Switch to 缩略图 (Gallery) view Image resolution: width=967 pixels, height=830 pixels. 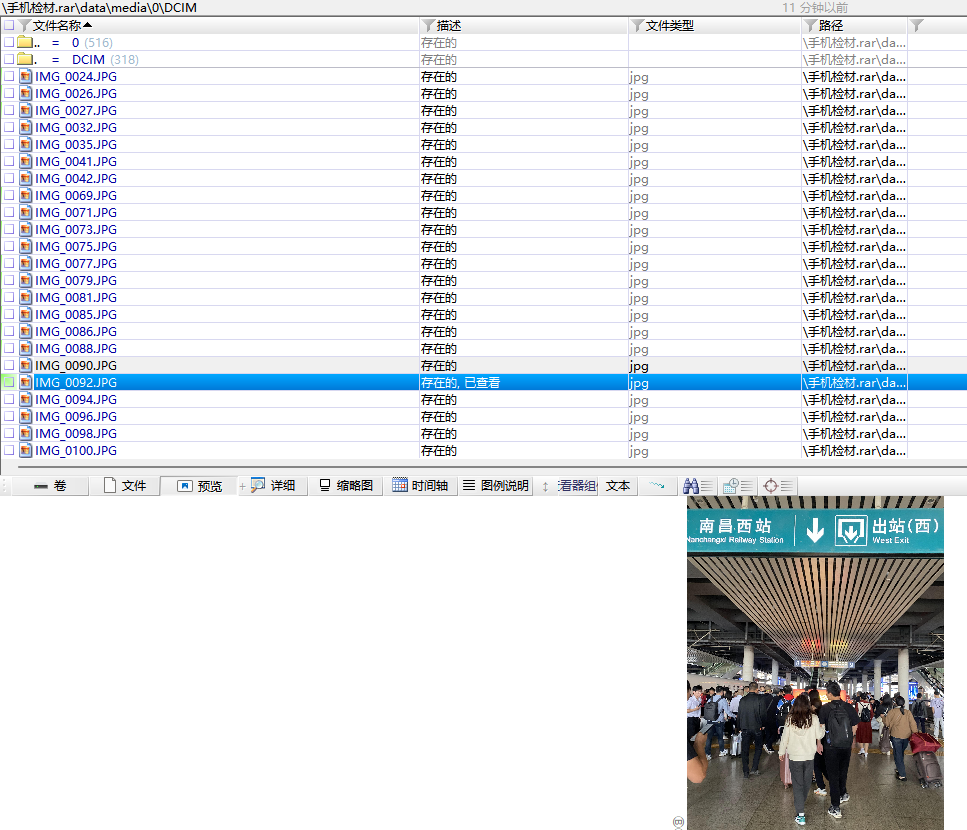pos(346,486)
